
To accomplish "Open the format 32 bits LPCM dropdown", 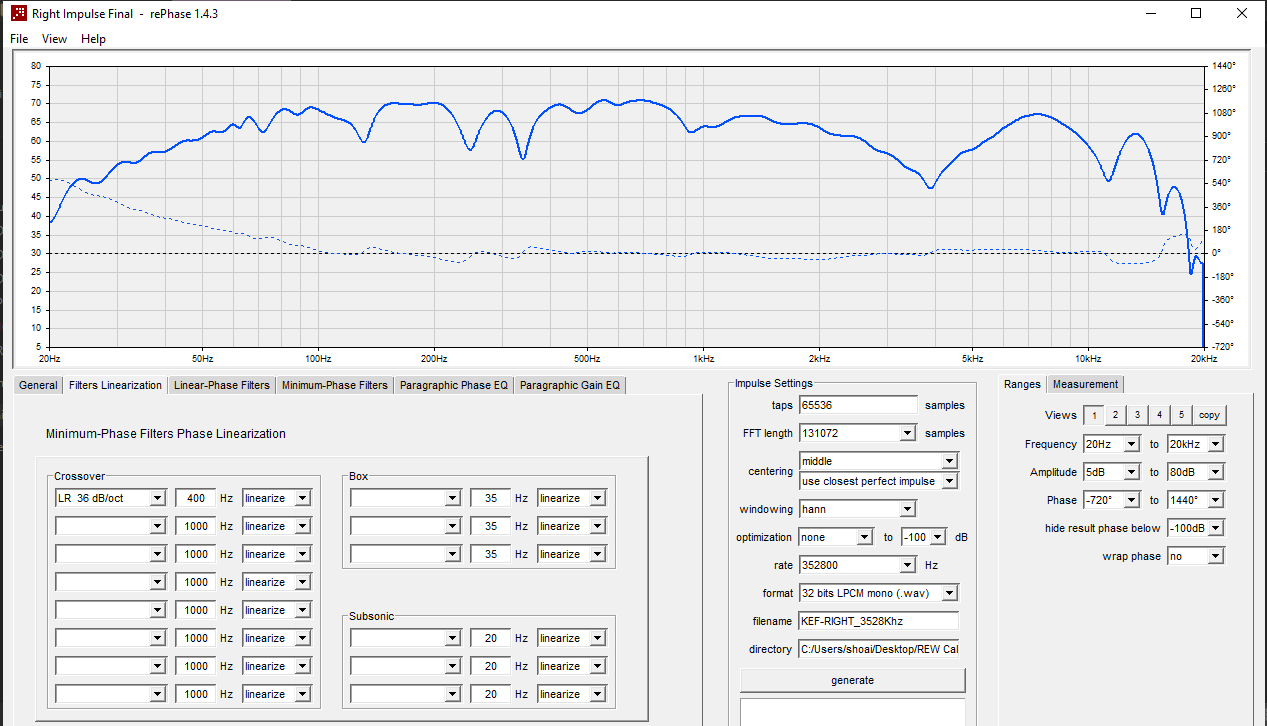I will click(x=879, y=593).
